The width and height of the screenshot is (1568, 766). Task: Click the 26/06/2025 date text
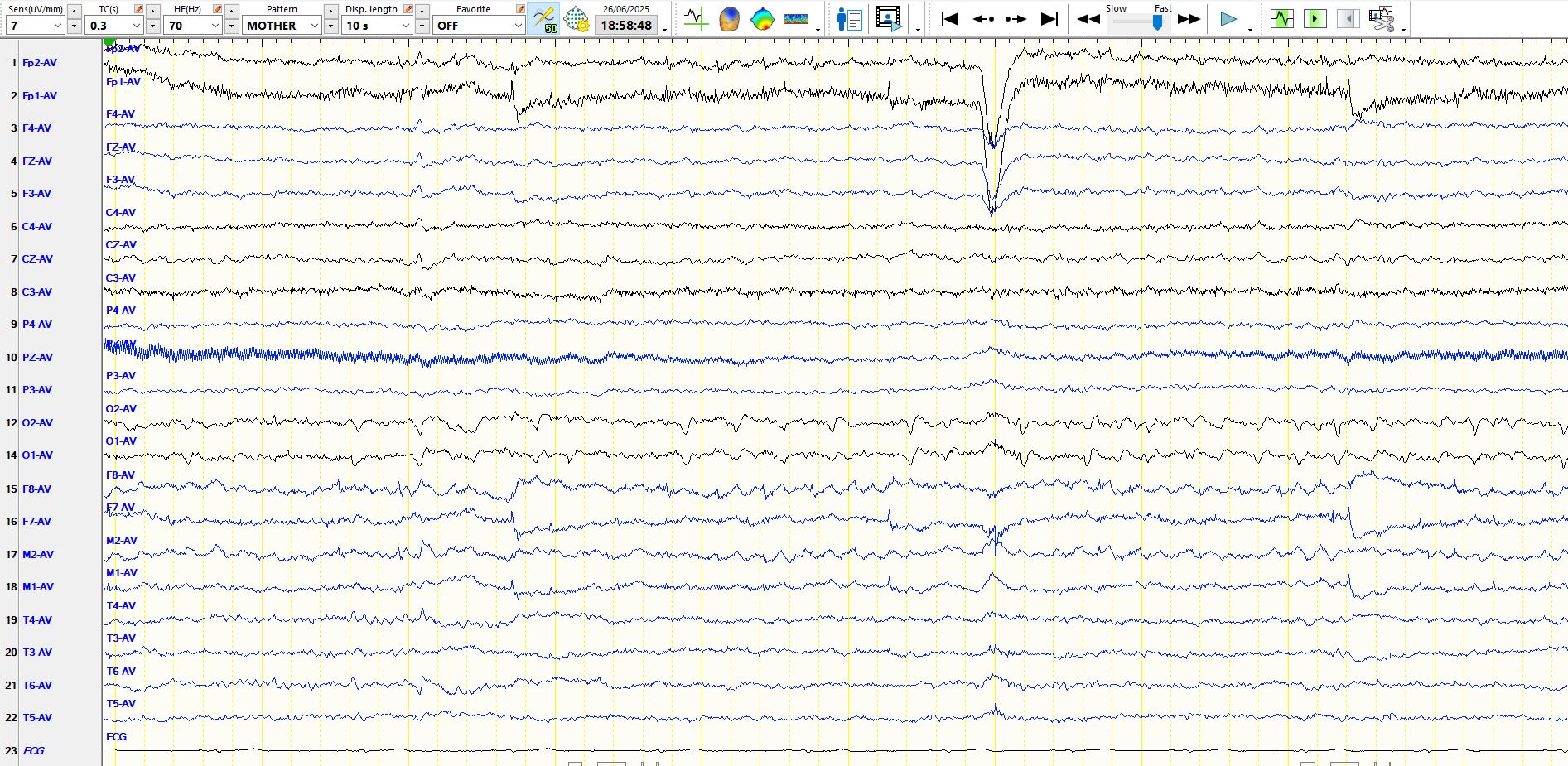626,9
